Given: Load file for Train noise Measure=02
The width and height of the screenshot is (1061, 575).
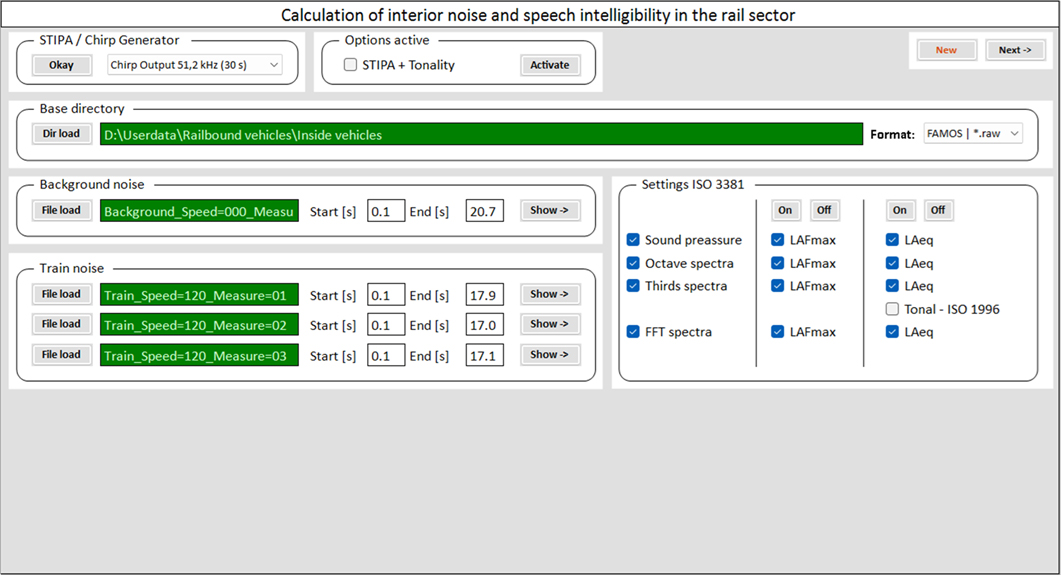Looking at the screenshot, I should click(x=61, y=324).
